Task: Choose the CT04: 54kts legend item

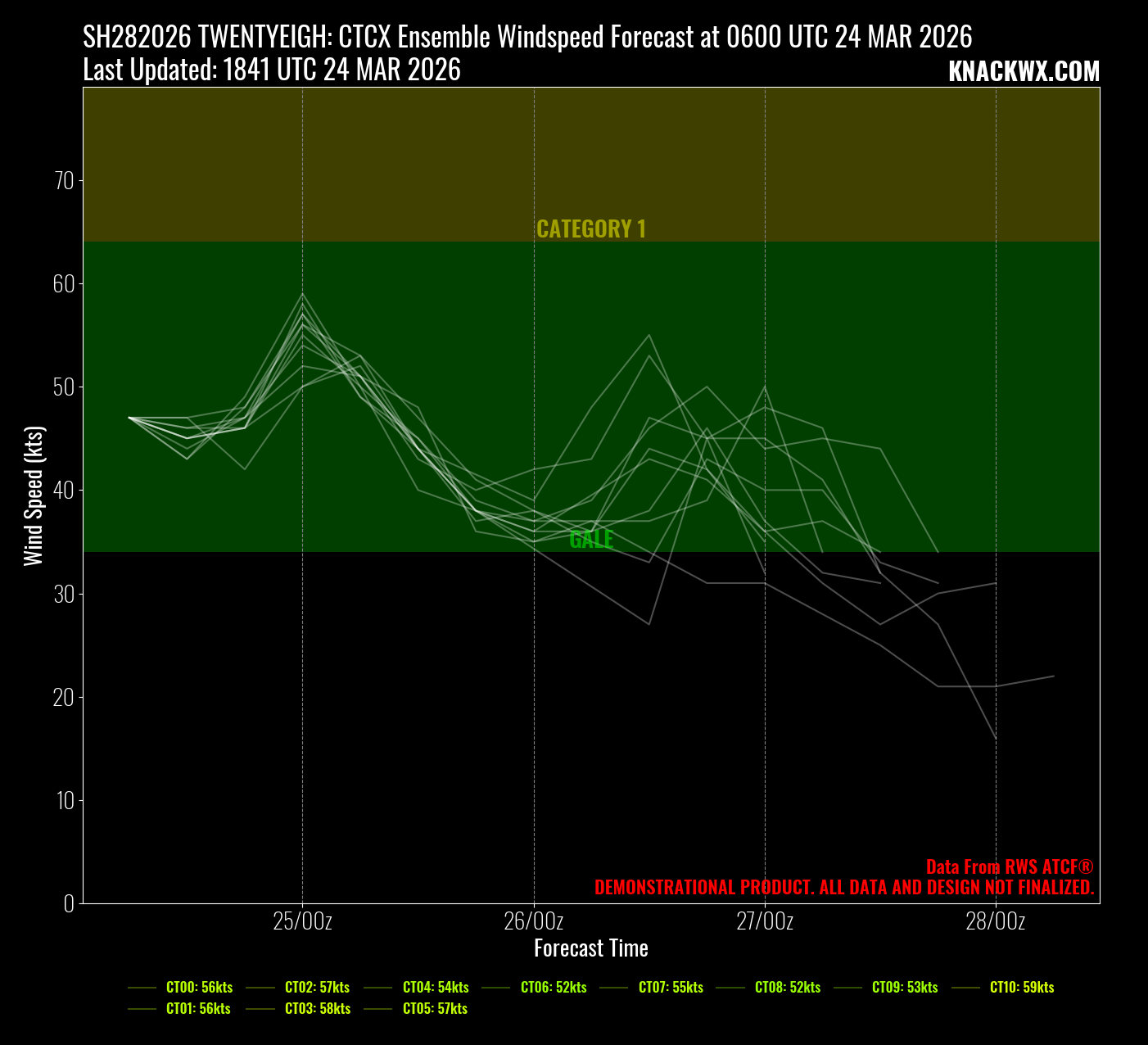Action: (436, 988)
